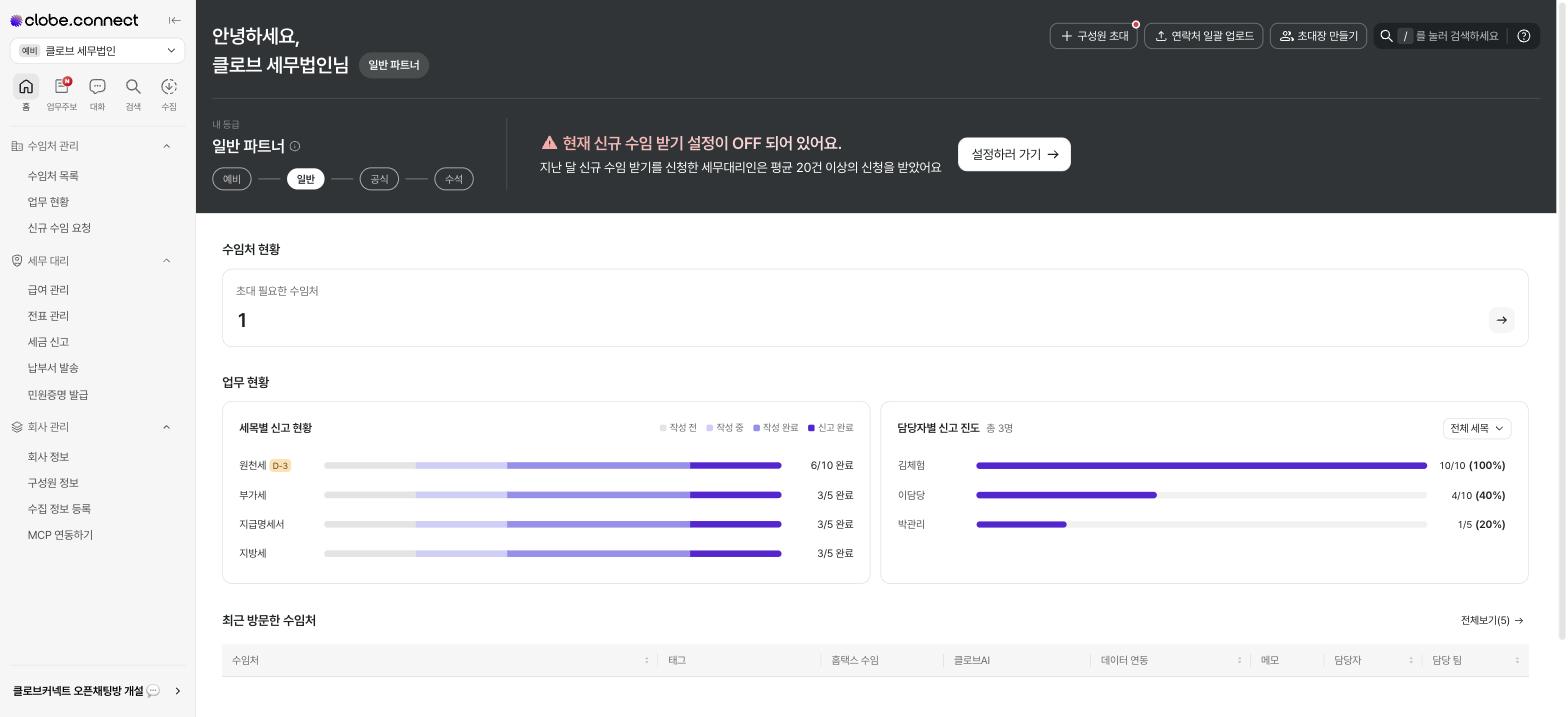Open the 클로브 세무법인 workspace dropdown
1568x717 pixels.
click(98, 50)
